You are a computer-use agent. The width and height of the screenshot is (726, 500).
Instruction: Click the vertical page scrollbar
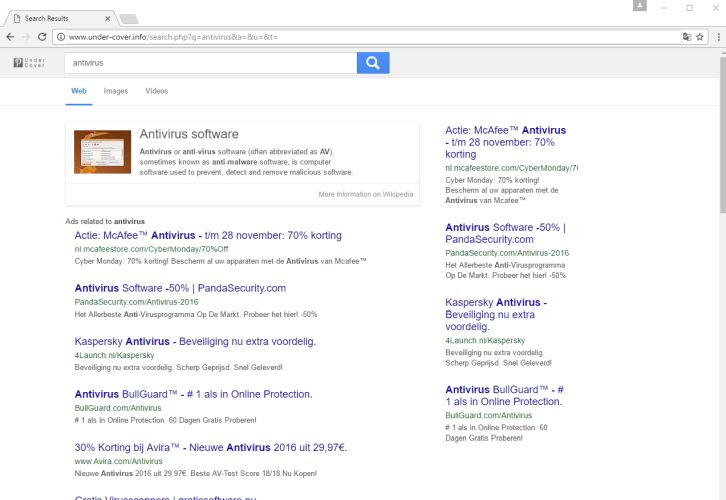722,134
